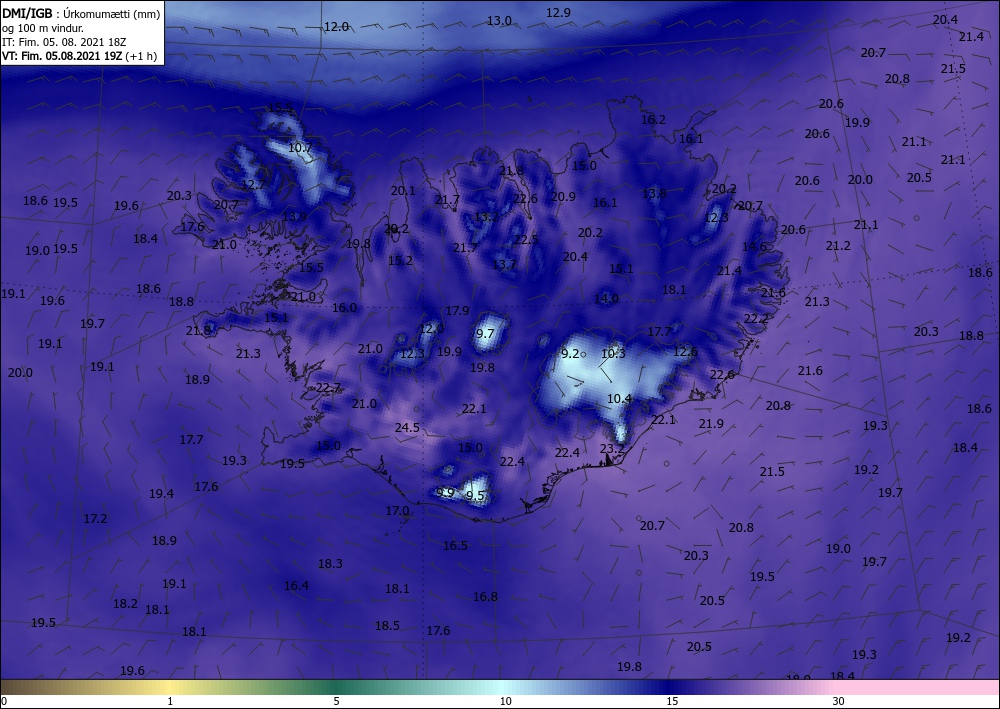This screenshot has width=1000, height=709.
Task: Click the 19.4 value southwest of Iceland
Action: [x=161, y=493]
